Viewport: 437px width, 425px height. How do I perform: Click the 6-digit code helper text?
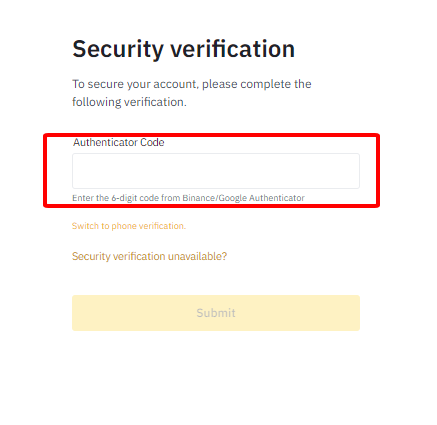tap(188, 198)
